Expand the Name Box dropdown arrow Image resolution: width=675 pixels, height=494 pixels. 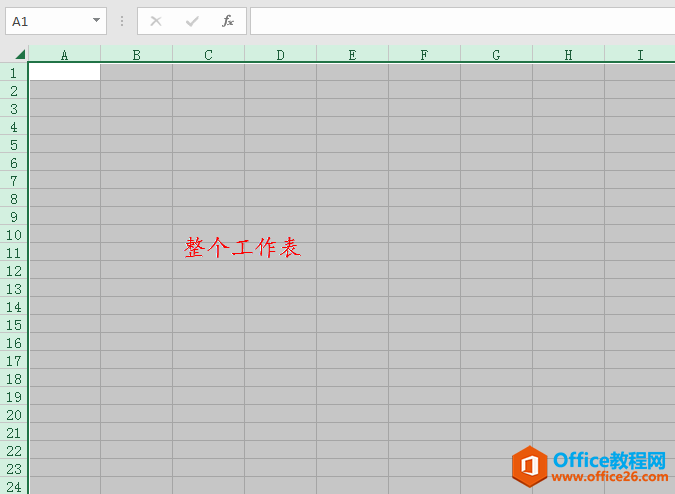point(96,20)
